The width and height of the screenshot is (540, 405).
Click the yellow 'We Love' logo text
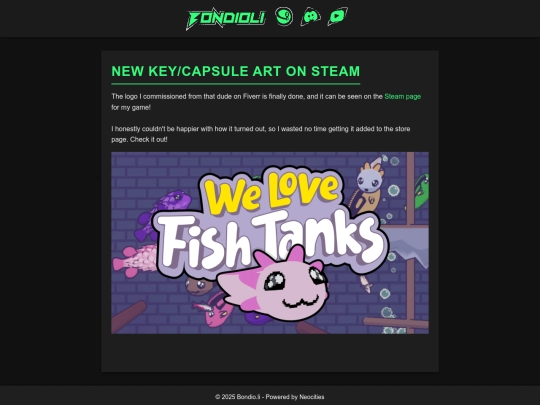click(272, 193)
